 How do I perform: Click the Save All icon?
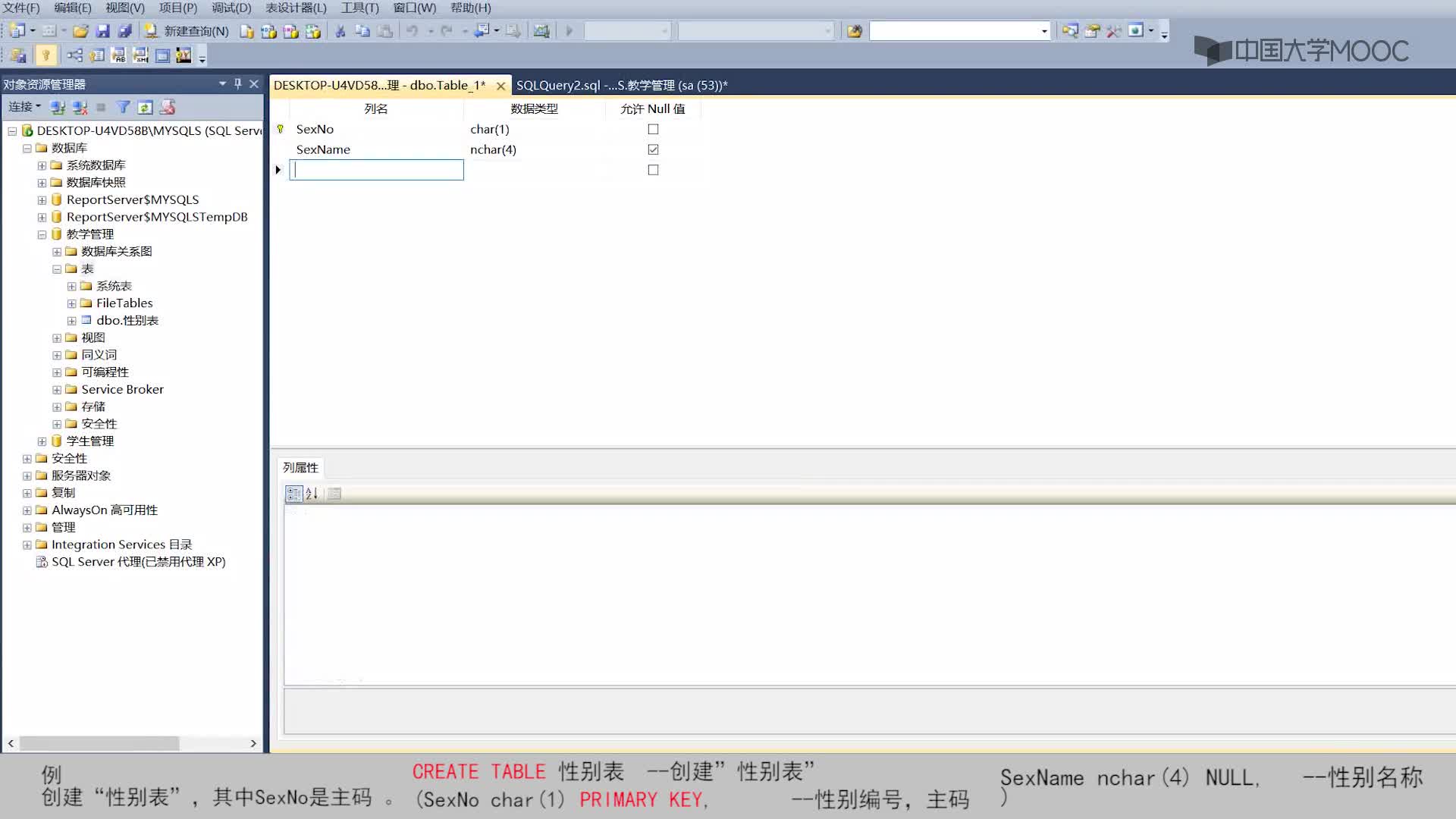point(125,31)
